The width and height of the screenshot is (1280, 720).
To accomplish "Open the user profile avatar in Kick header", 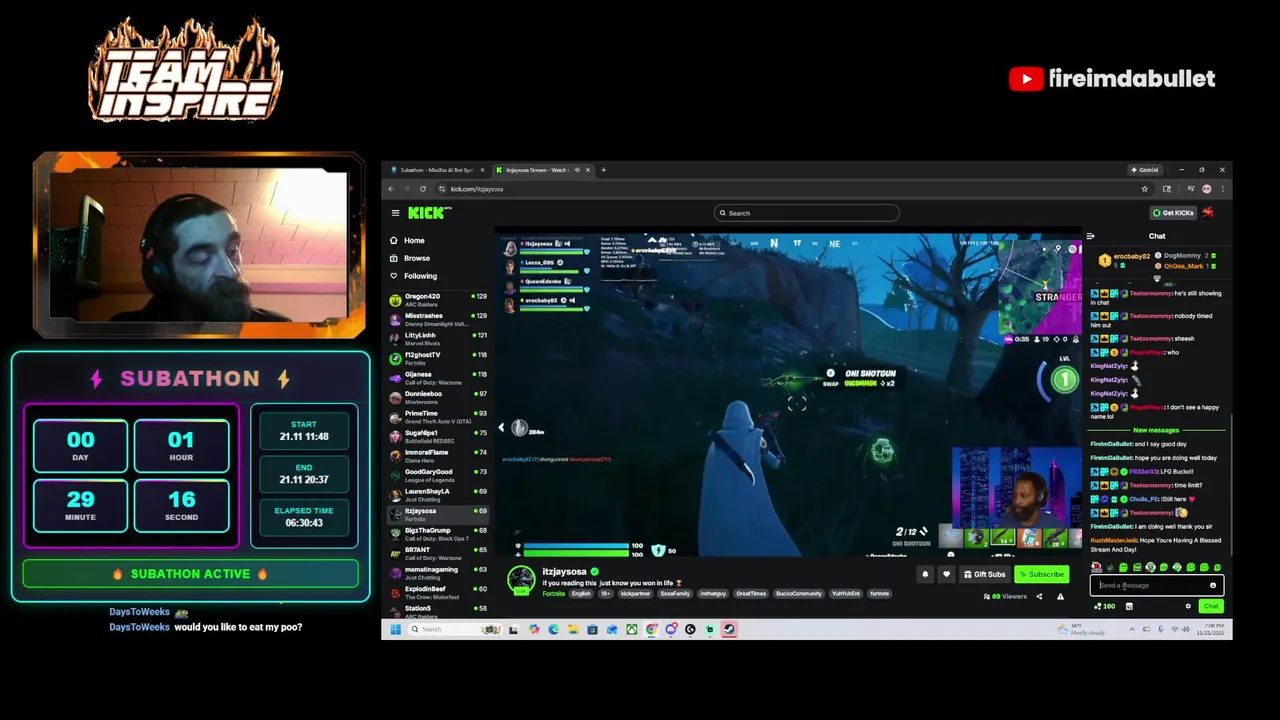I will point(1208,212).
